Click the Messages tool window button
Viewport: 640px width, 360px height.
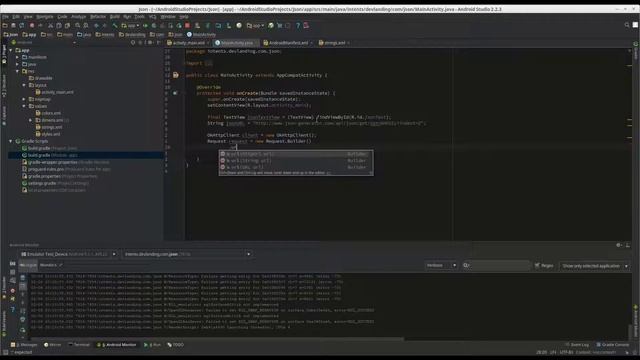point(24,344)
